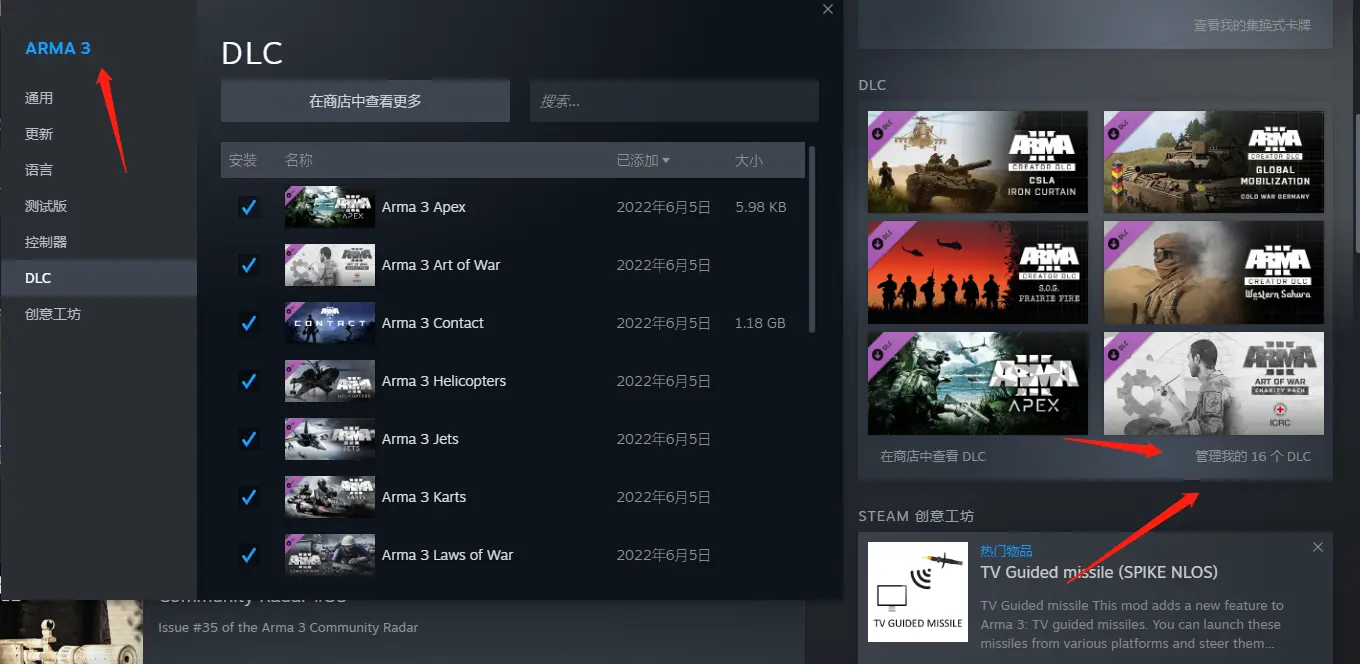Open 查看我的集换式卡牌 link in library
The height and width of the screenshot is (664, 1360).
point(1252,25)
